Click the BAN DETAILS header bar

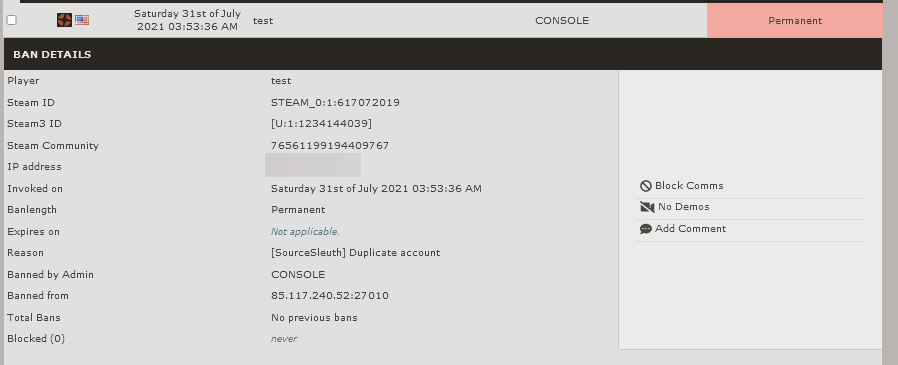coord(443,54)
